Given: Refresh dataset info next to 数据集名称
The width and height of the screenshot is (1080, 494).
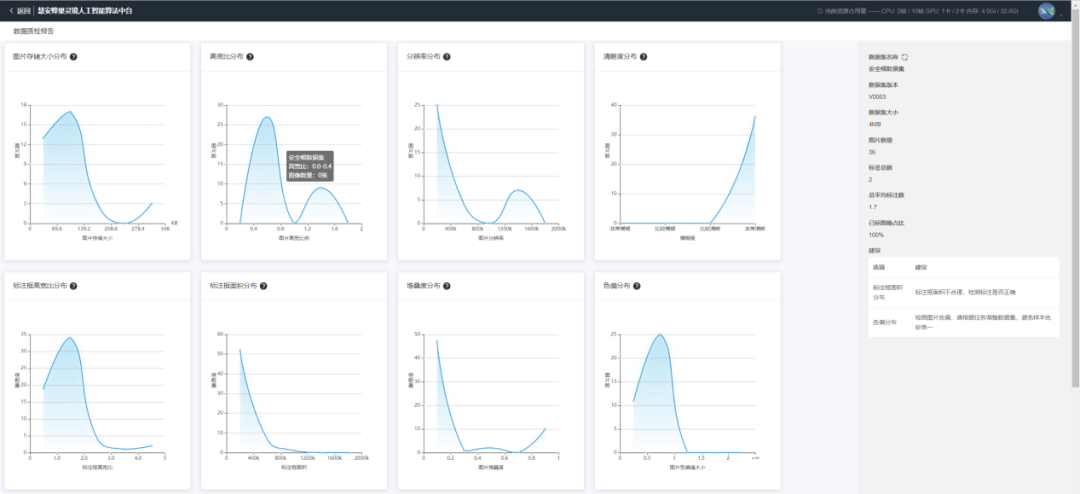Looking at the screenshot, I should (905, 58).
